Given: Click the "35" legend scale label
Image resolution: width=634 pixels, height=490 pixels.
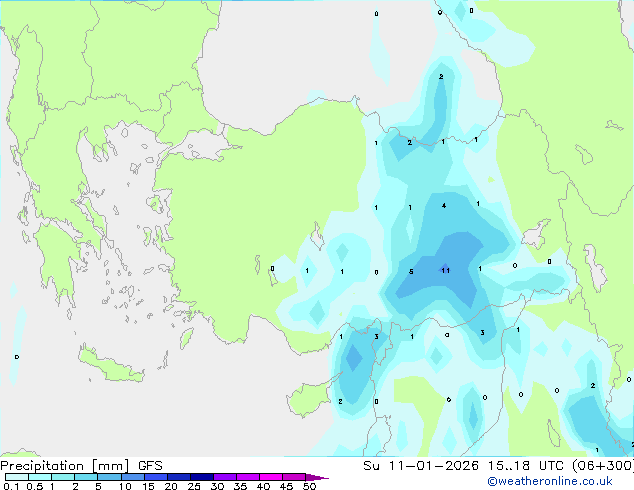Looking at the screenshot, I should click(x=240, y=486).
